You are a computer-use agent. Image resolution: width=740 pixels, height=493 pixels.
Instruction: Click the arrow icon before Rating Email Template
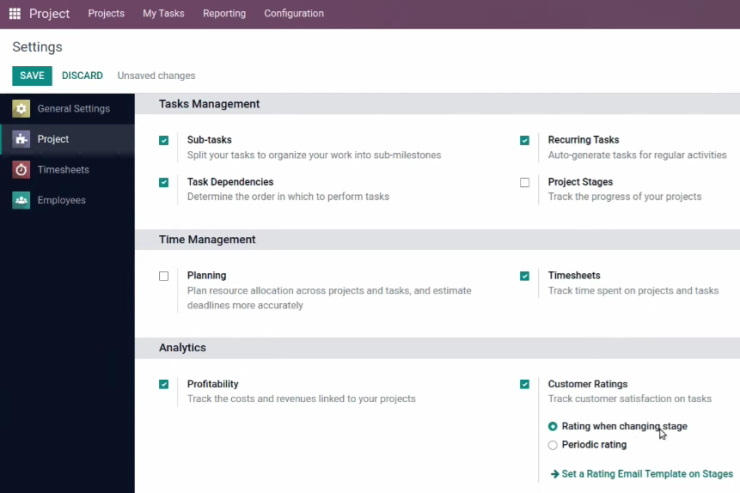tap(555, 474)
